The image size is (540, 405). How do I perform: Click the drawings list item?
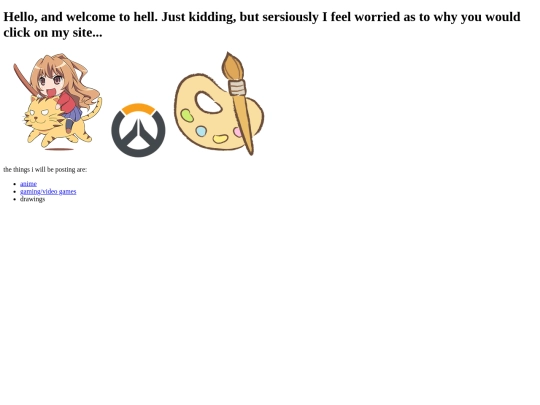(x=32, y=199)
